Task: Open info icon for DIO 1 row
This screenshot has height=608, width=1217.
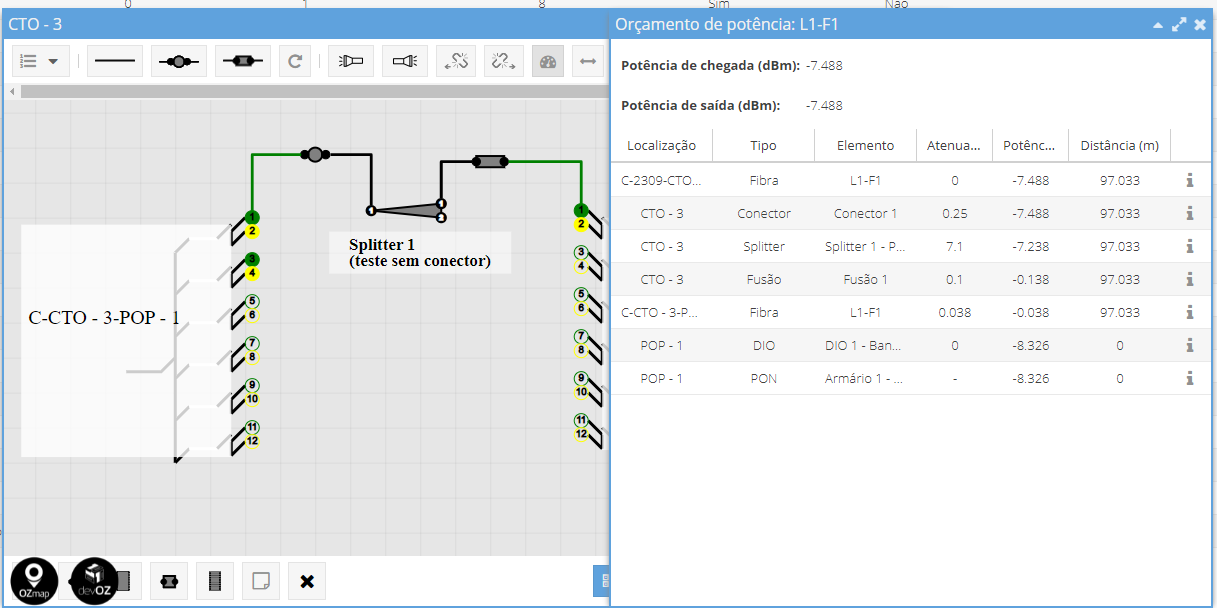Action: click(x=1190, y=345)
